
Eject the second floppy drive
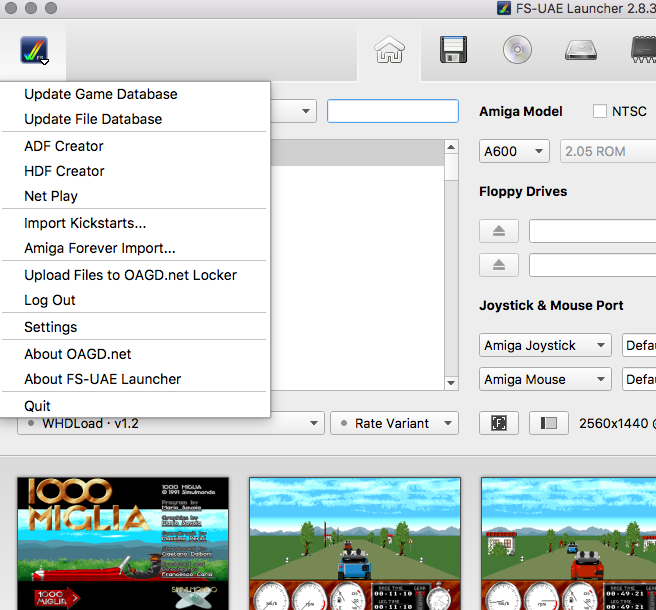[499, 265]
